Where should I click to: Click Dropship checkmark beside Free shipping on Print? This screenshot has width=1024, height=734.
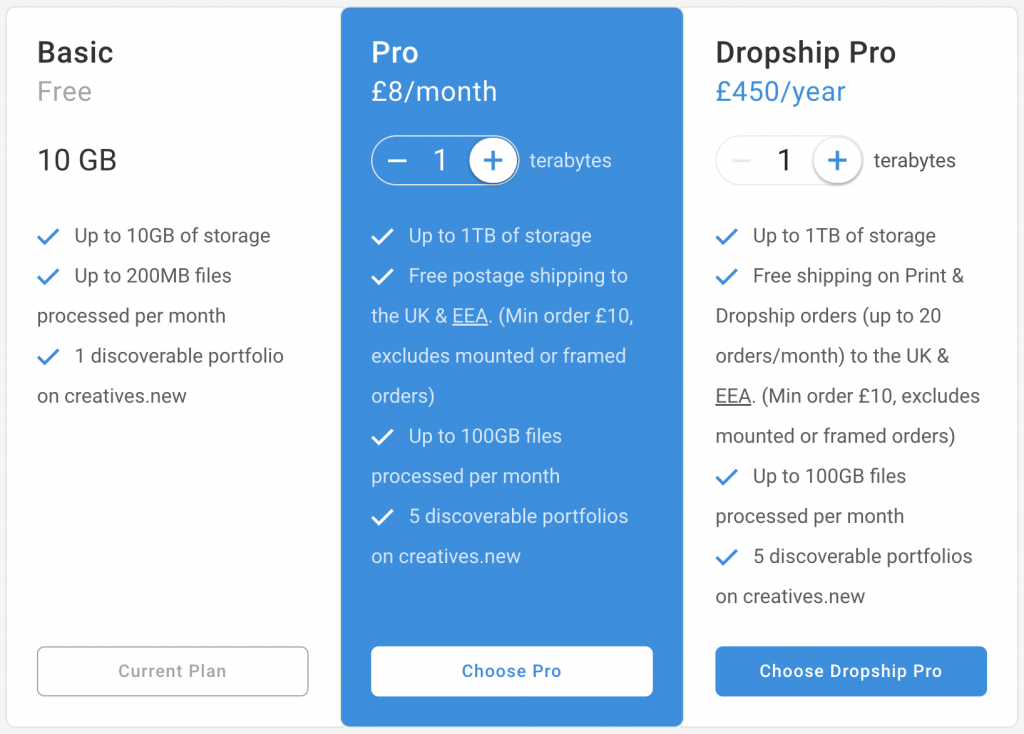click(x=727, y=277)
